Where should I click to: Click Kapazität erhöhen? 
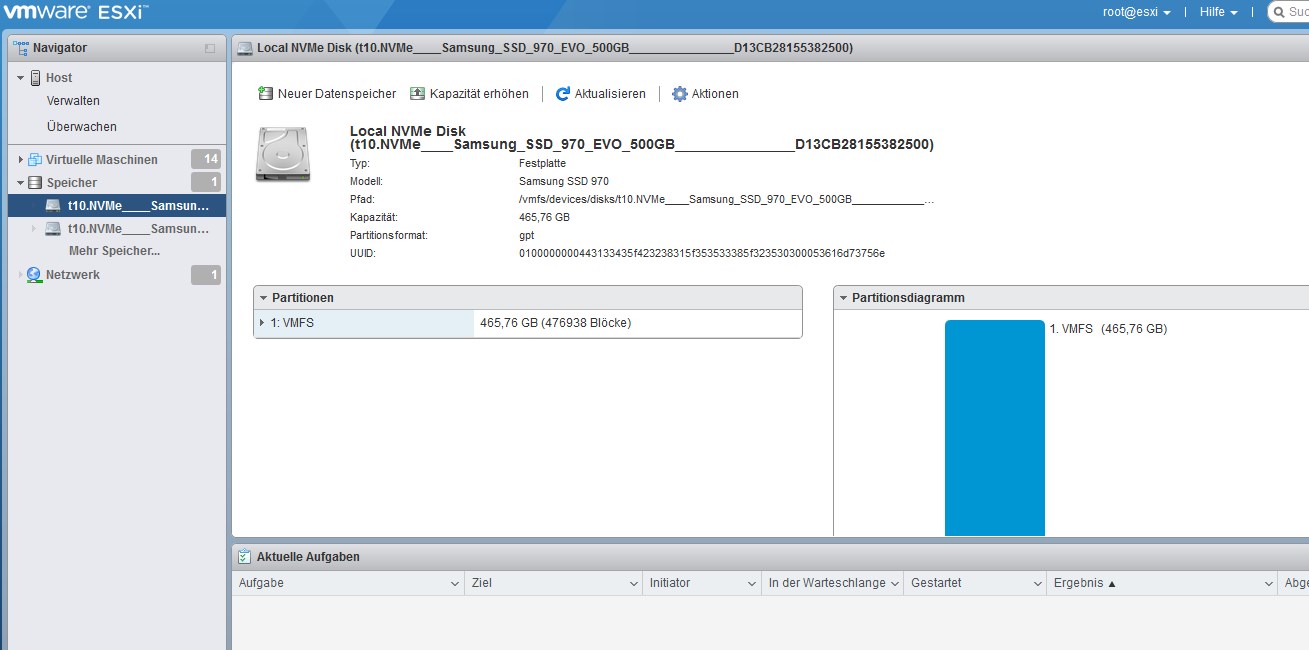click(x=469, y=94)
